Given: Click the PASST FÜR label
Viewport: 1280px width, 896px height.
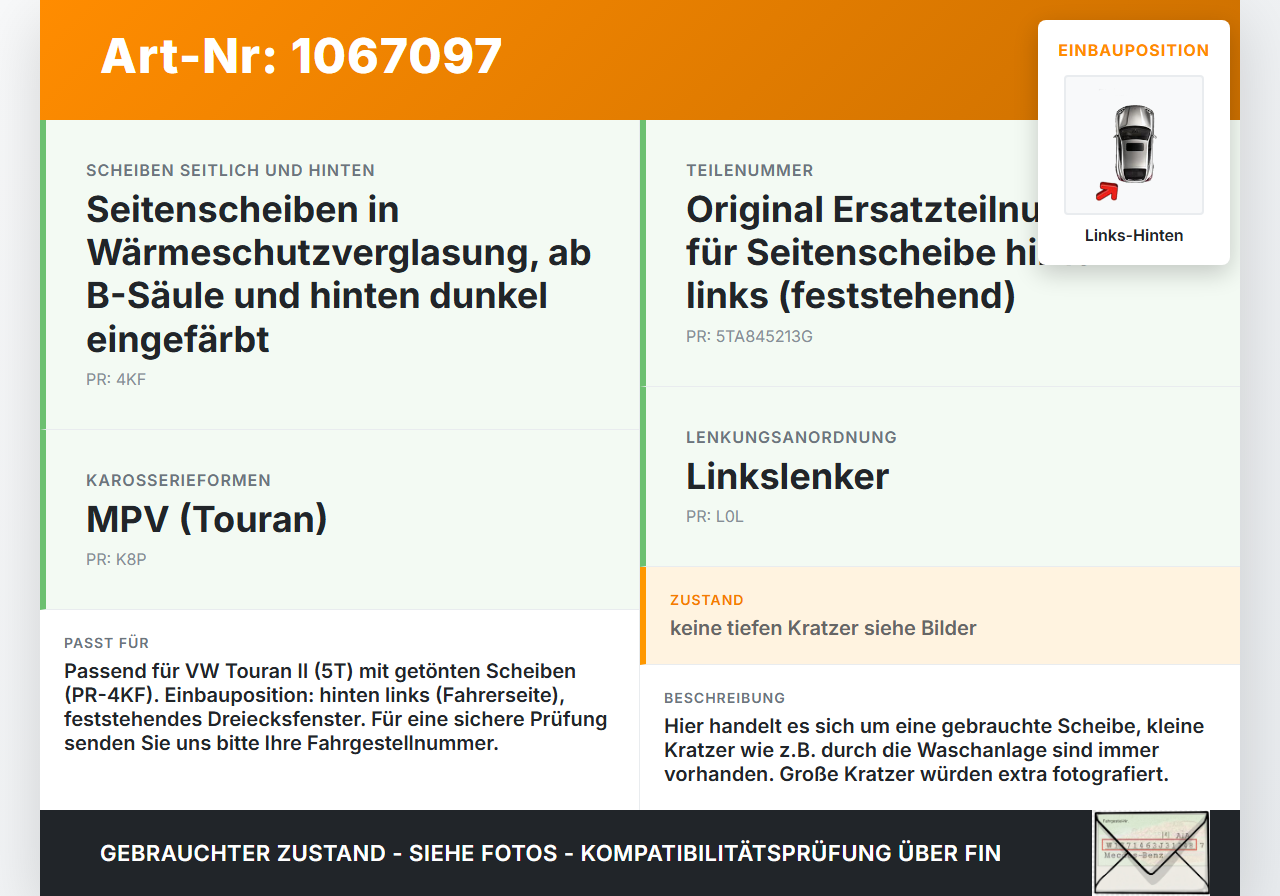Looking at the screenshot, I should click(x=106, y=643).
